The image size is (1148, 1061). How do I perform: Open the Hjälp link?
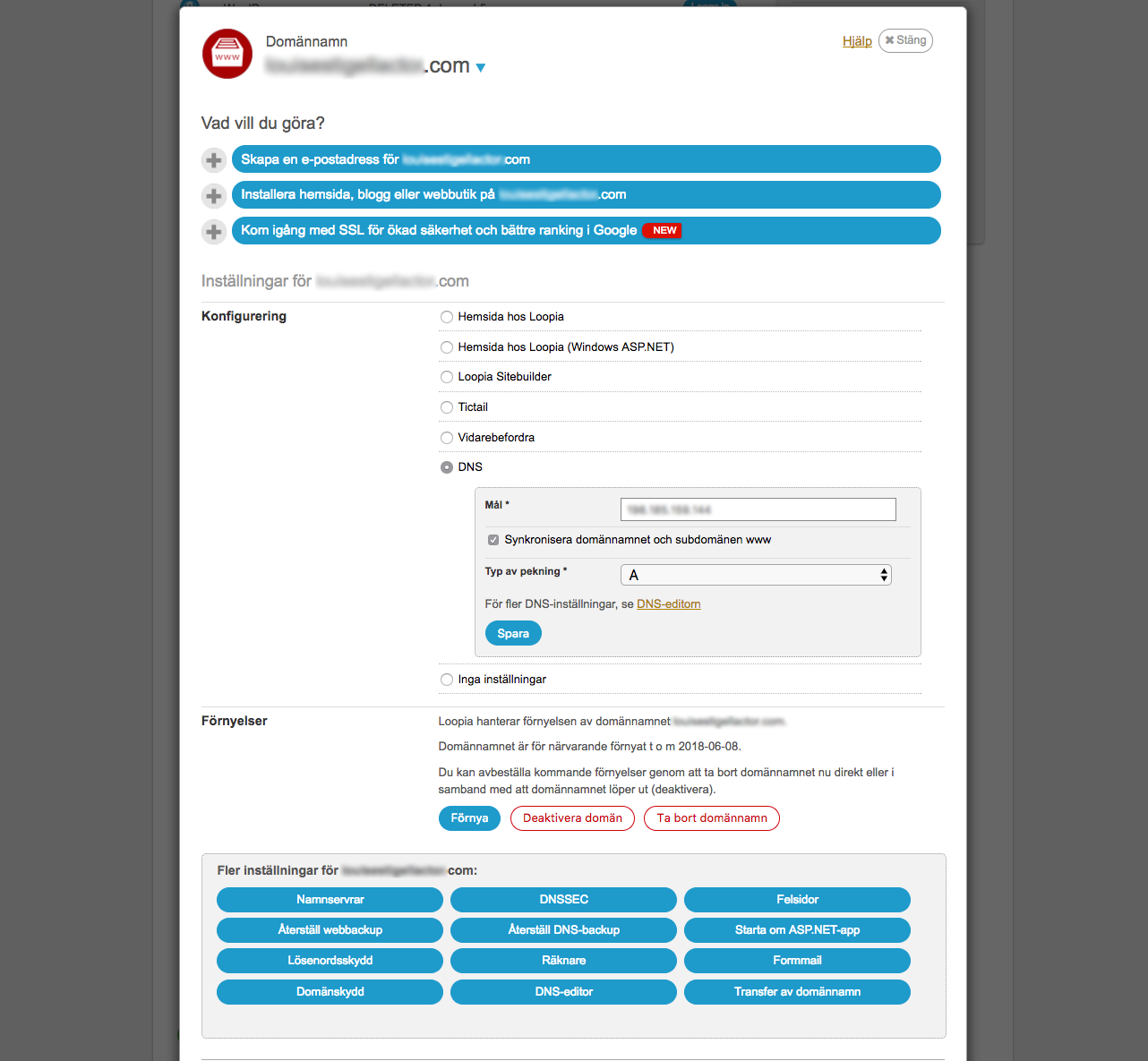(x=857, y=41)
